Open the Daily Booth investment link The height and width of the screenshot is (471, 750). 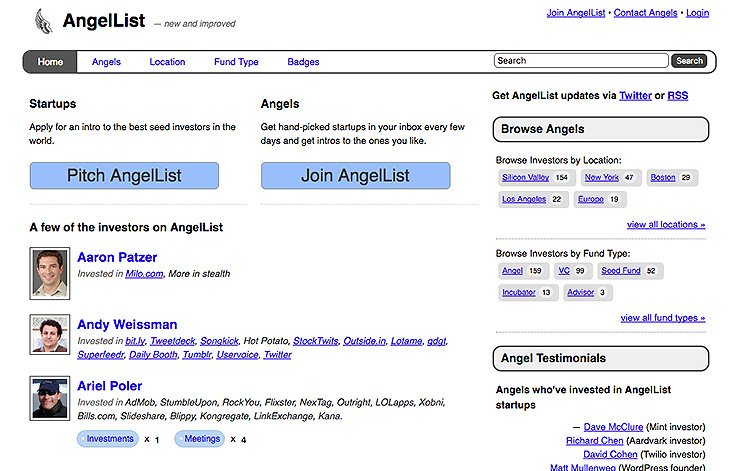point(153,355)
